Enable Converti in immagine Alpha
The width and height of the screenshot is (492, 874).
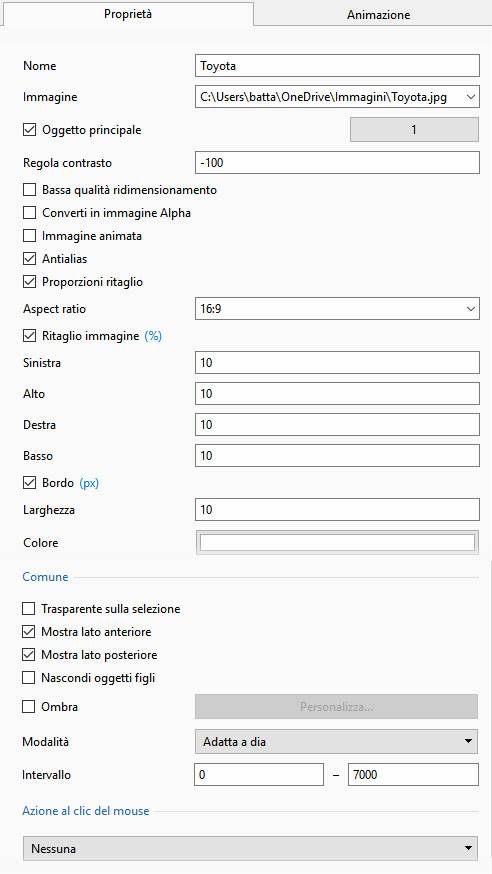pyautogui.click(x=29, y=213)
